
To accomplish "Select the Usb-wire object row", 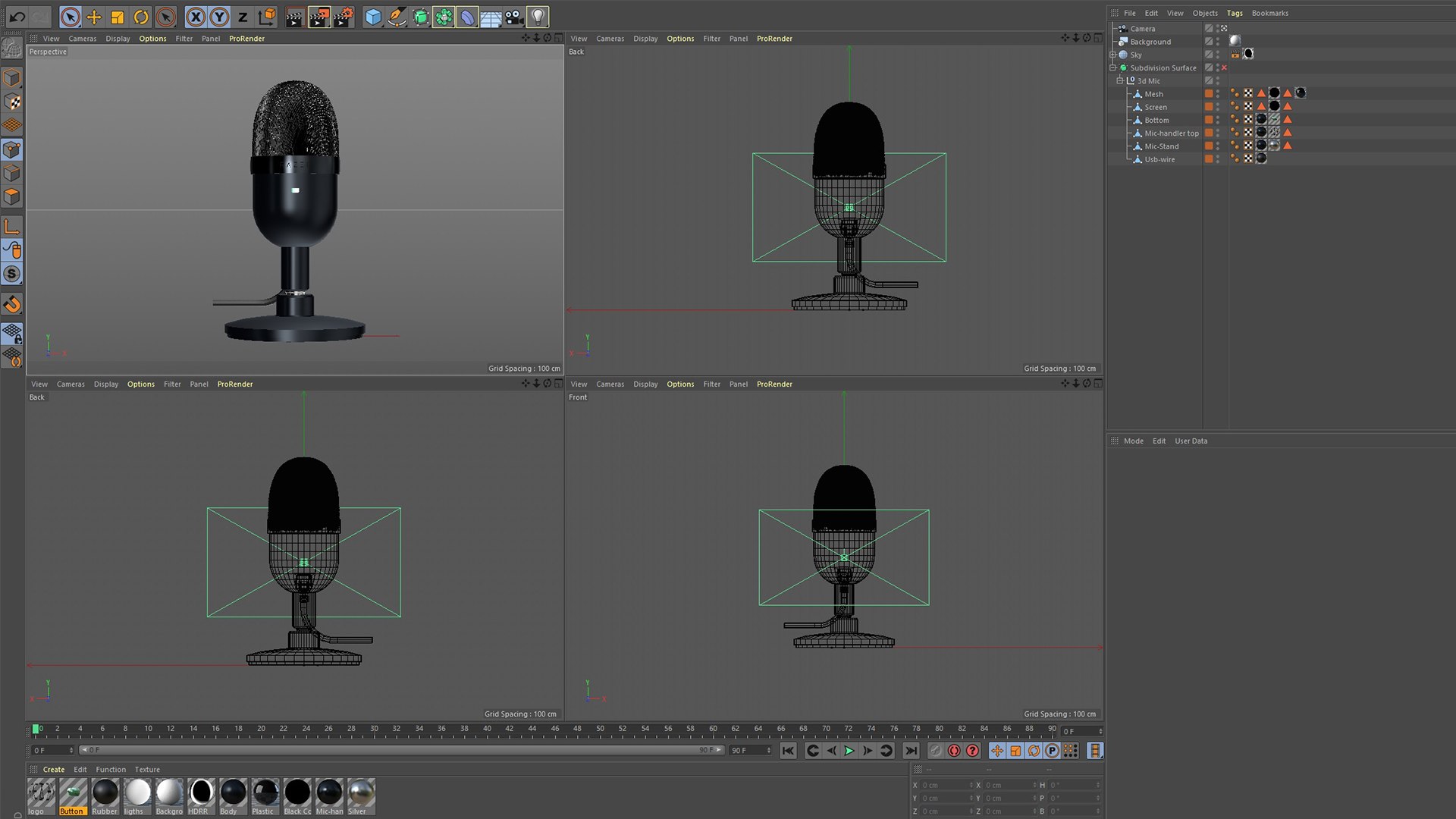I will [x=1159, y=159].
